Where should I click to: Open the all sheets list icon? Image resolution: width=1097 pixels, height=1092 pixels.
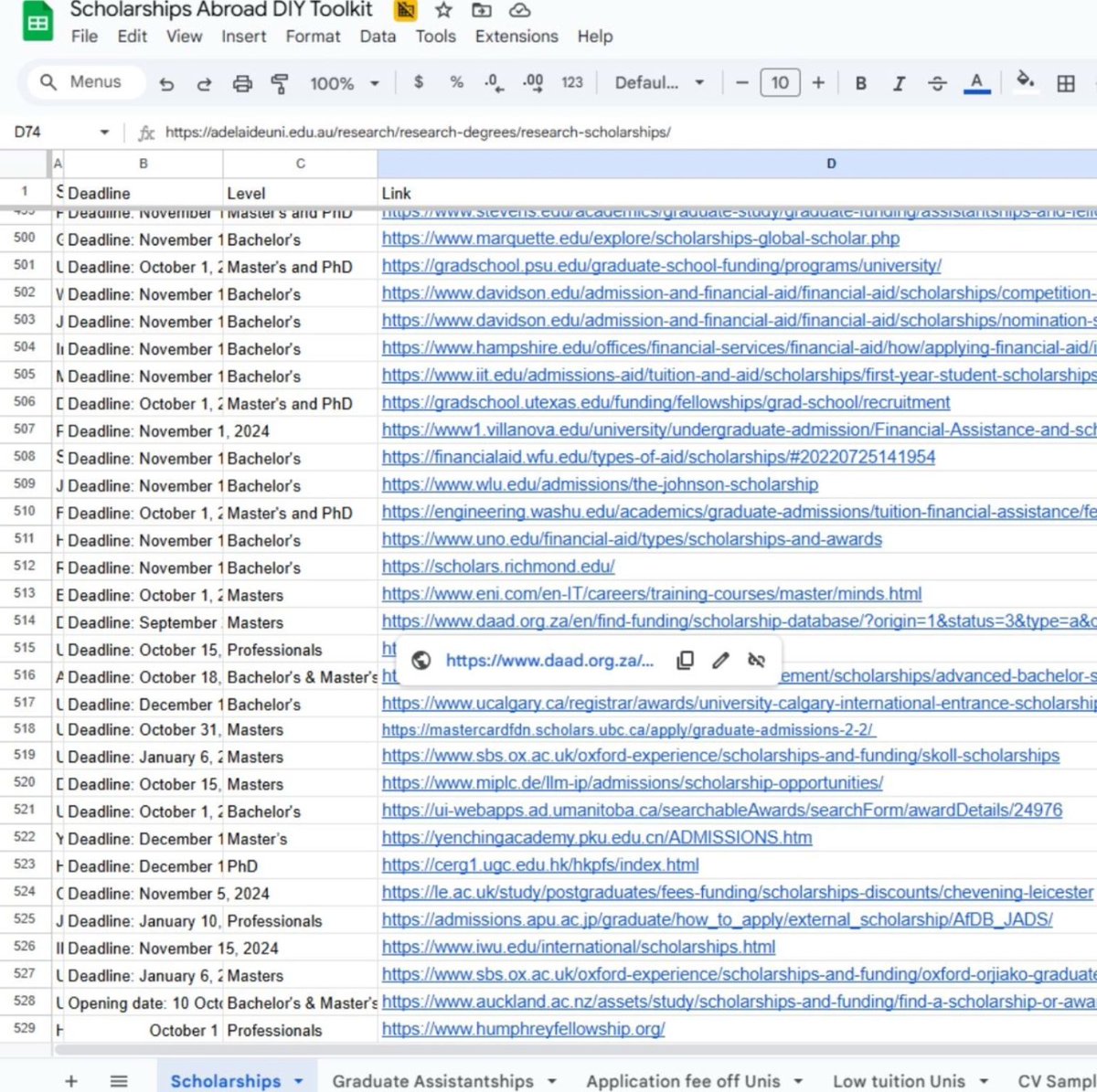coord(119,1081)
